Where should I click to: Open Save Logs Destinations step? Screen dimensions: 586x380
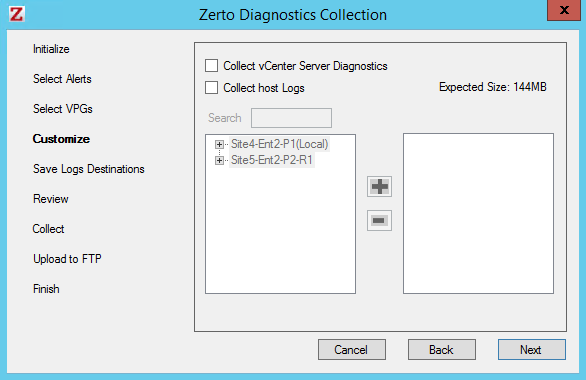pyautogui.click(x=89, y=169)
